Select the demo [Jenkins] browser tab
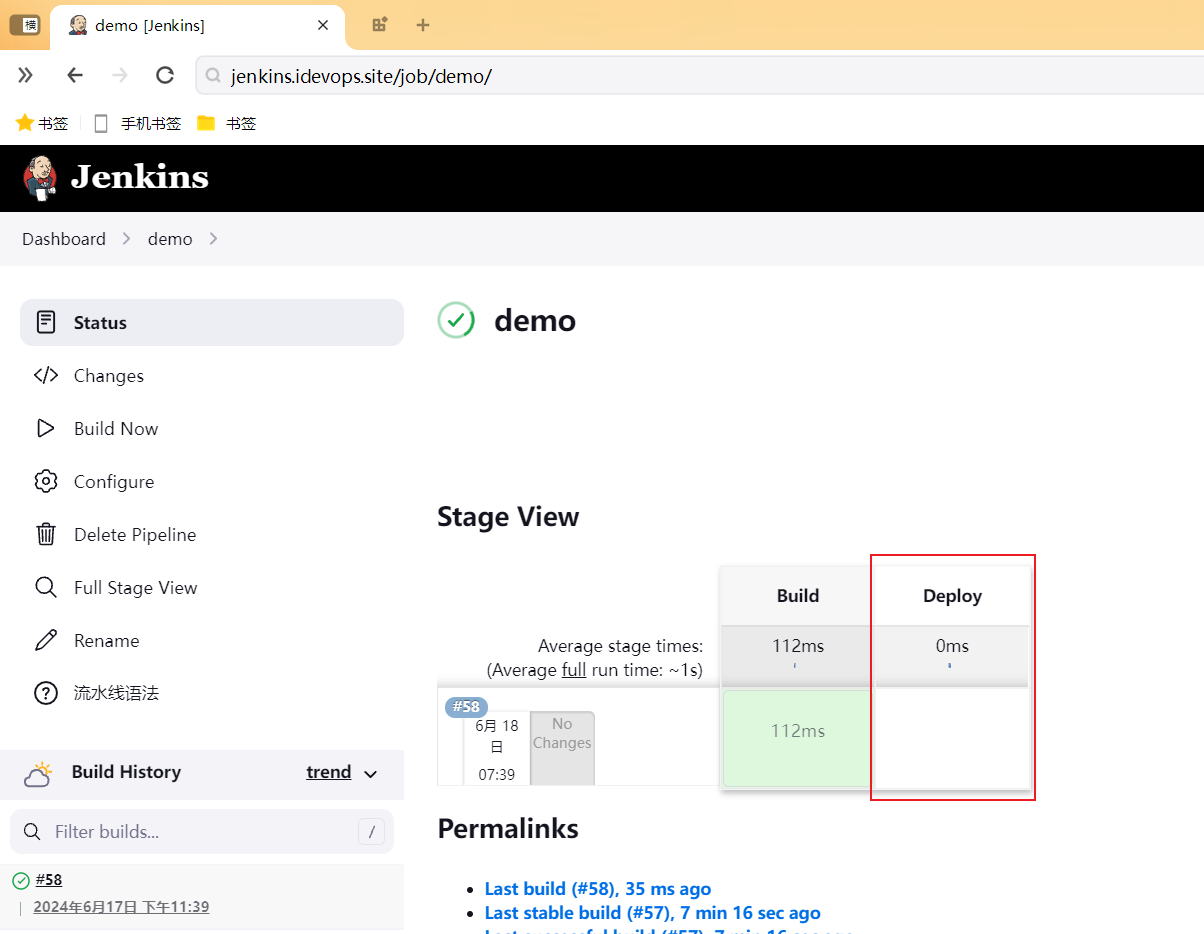Screen dimensions: 1204x934 tap(198, 26)
